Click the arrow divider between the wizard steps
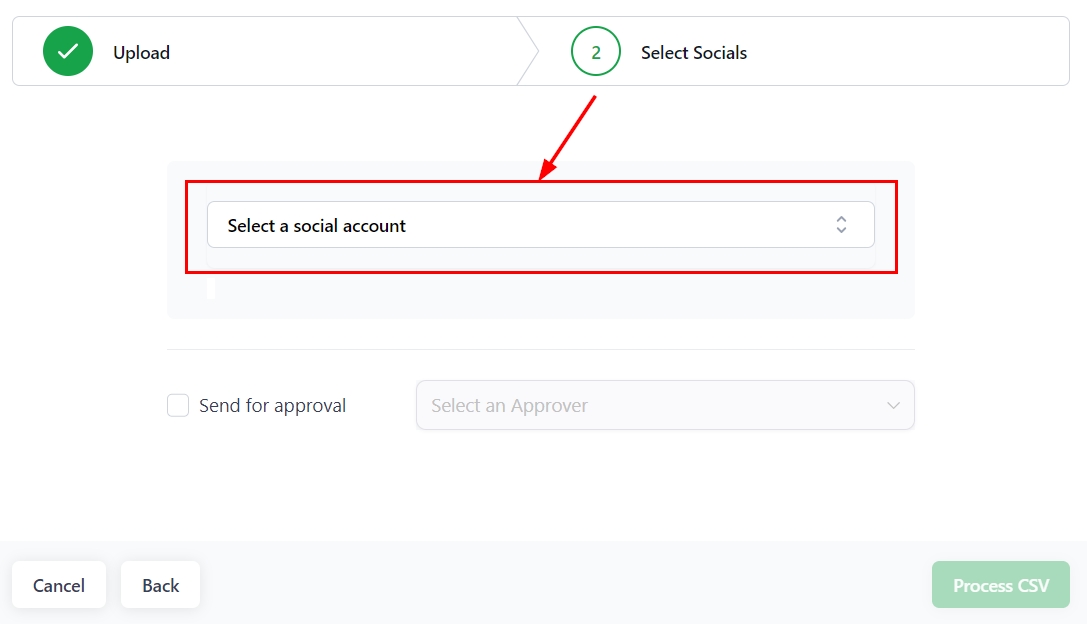The width and height of the screenshot is (1087, 624). pos(527,52)
